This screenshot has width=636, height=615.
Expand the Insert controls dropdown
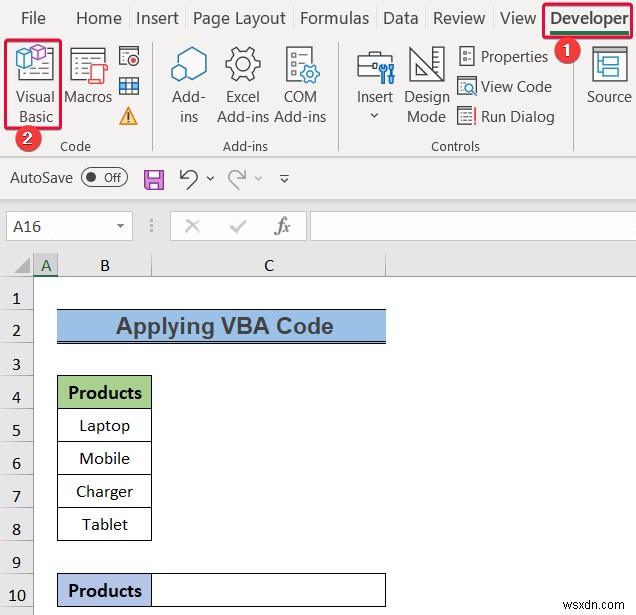tap(374, 116)
